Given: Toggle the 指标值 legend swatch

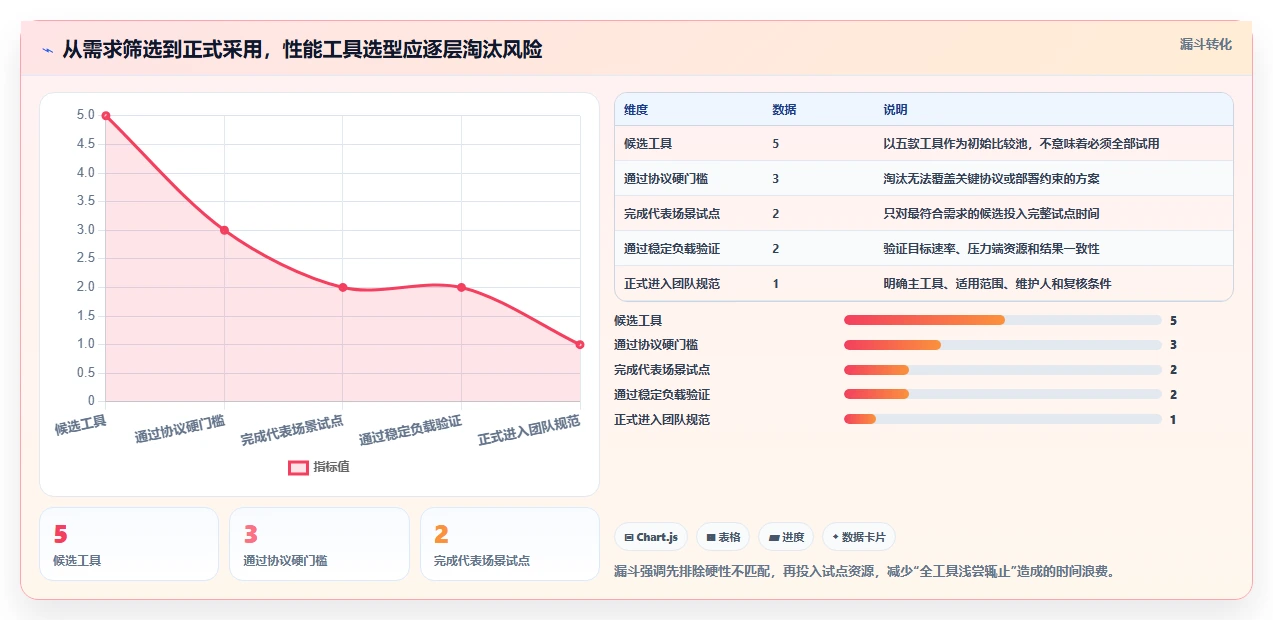Looking at the screenshot, I should [x=298, y=467].
